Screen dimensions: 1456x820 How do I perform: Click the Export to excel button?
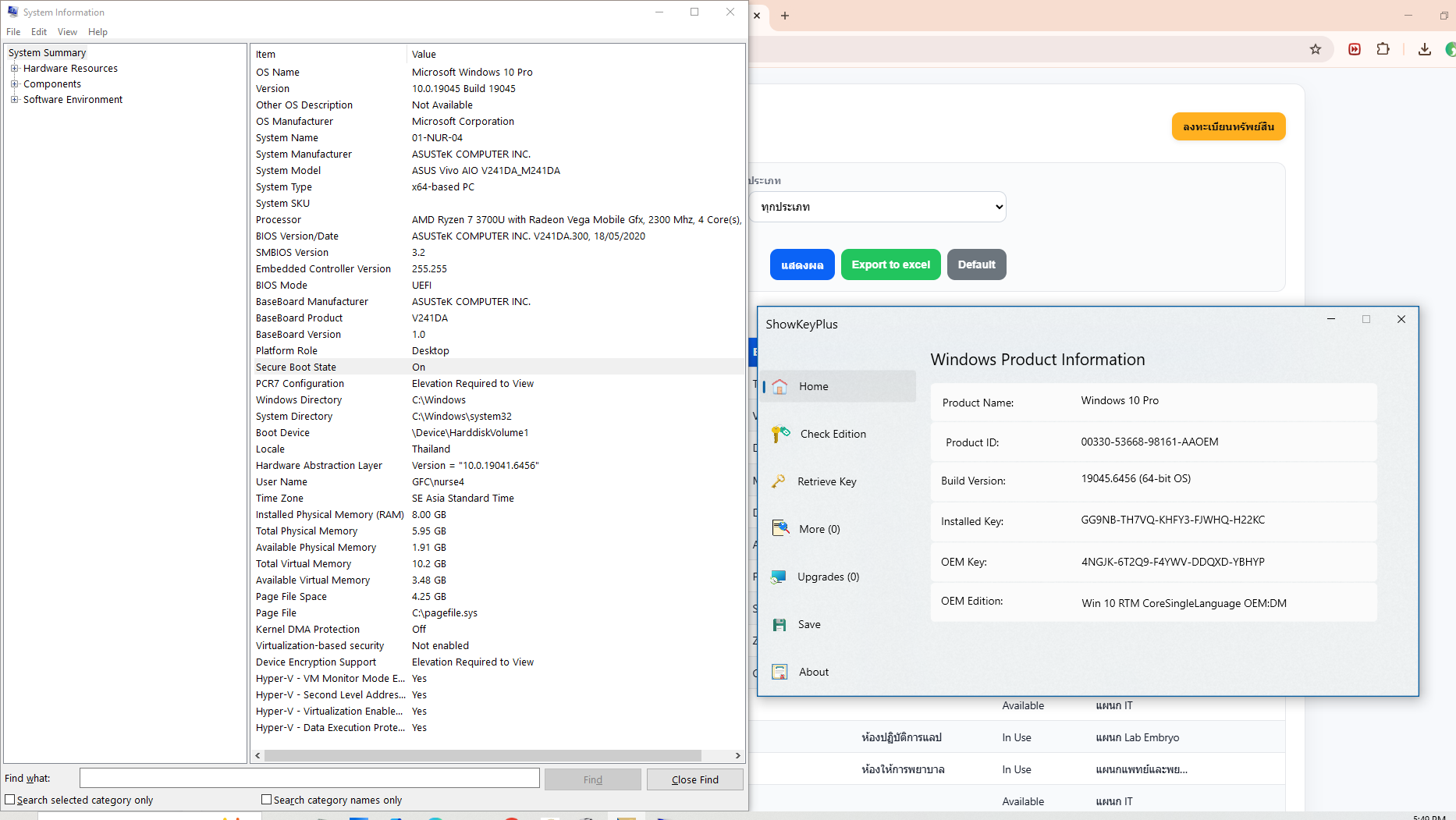tap(890, 264)
